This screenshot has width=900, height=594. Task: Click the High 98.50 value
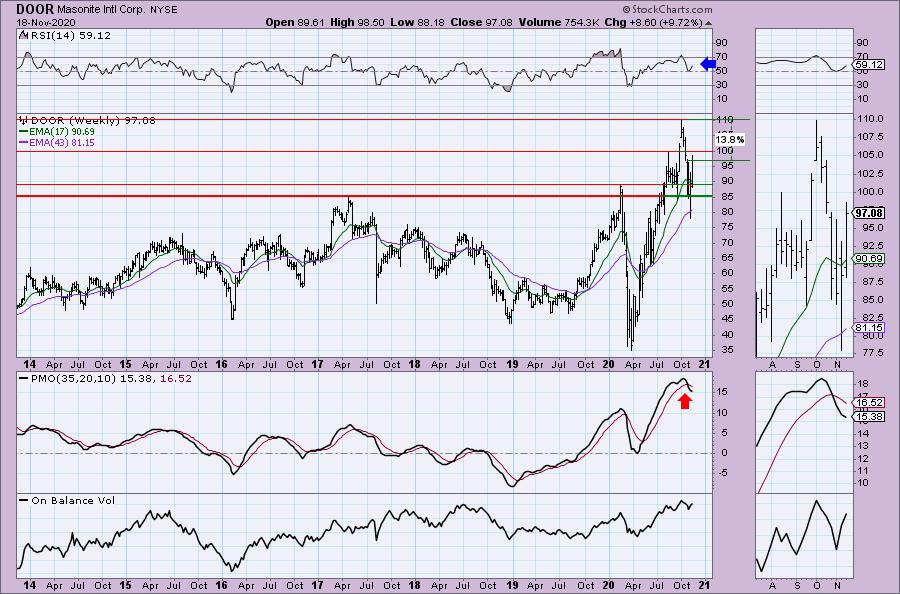coord(357,22)
